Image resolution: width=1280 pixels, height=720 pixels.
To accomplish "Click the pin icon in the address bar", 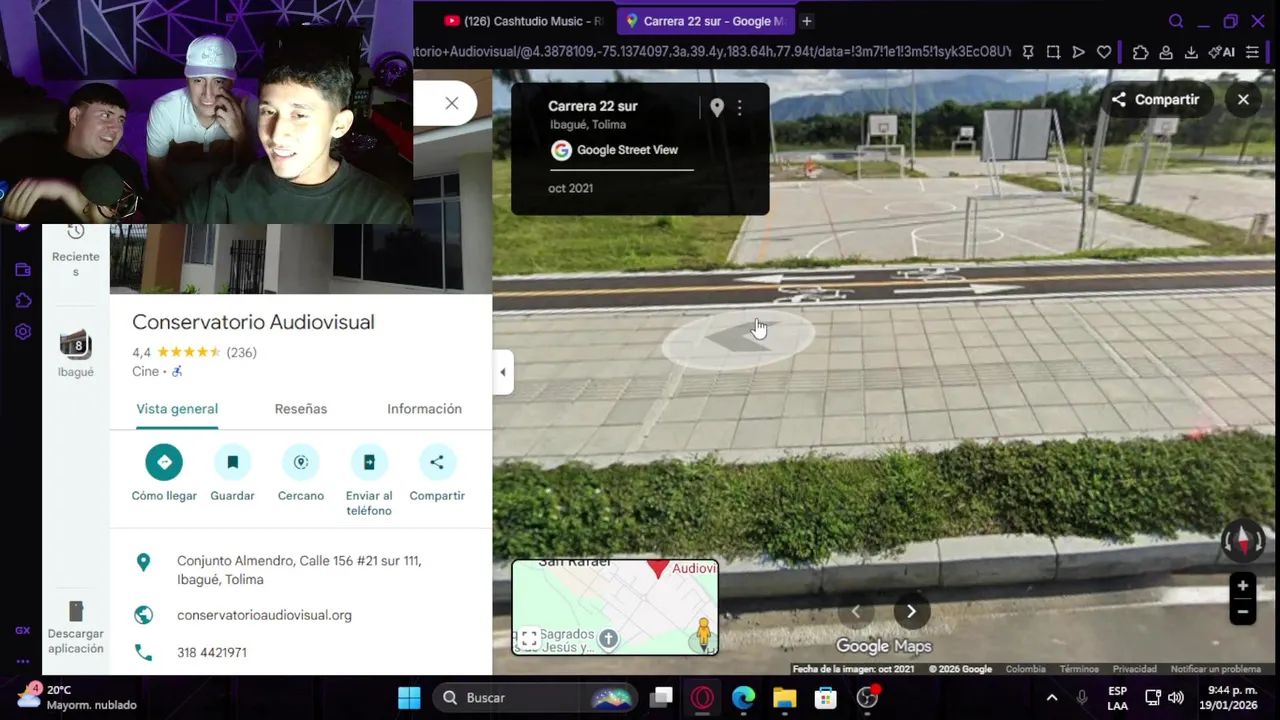I will 1028,52.
